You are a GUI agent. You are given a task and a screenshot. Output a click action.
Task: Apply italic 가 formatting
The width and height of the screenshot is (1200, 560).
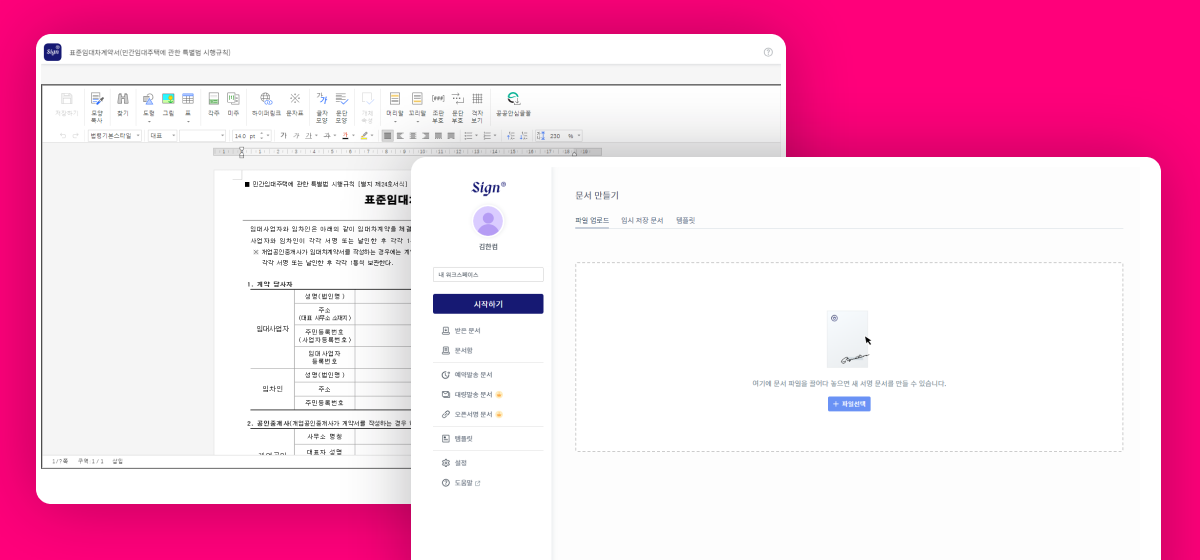pyautogui.click(x=296, y=135)
